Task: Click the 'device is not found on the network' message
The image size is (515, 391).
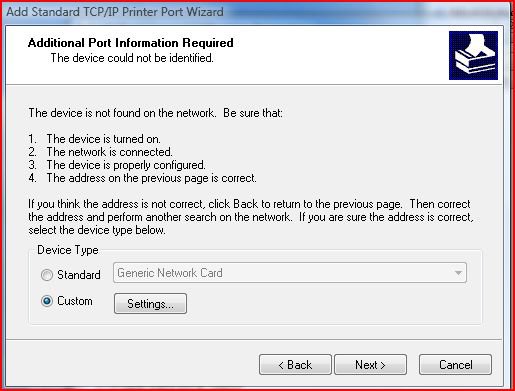Action: click(155, 113)
